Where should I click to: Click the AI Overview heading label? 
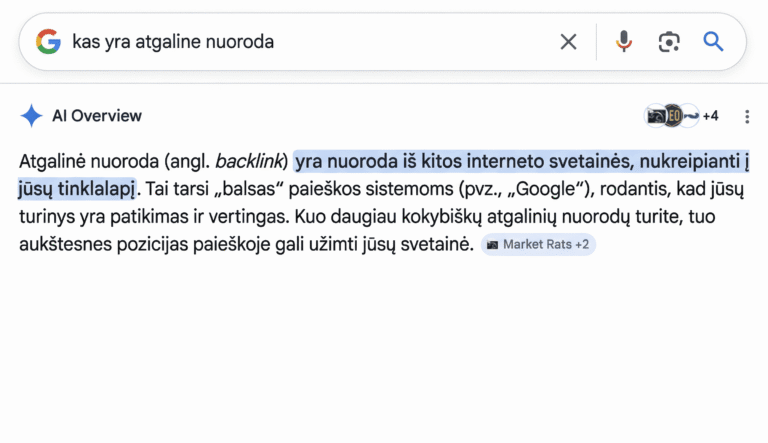click(97, 116)
